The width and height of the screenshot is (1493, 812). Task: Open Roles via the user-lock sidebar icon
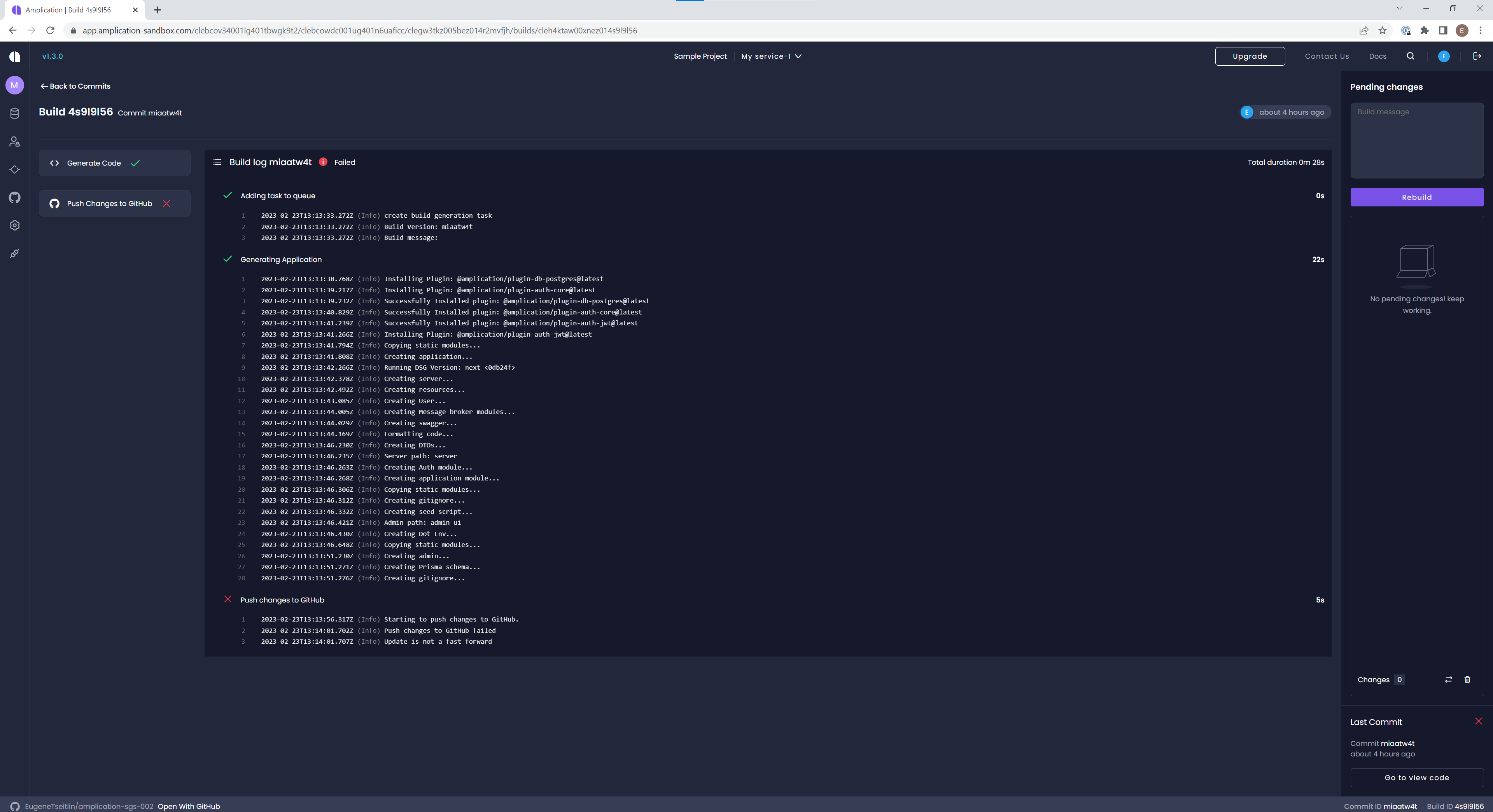click(14, 141)
